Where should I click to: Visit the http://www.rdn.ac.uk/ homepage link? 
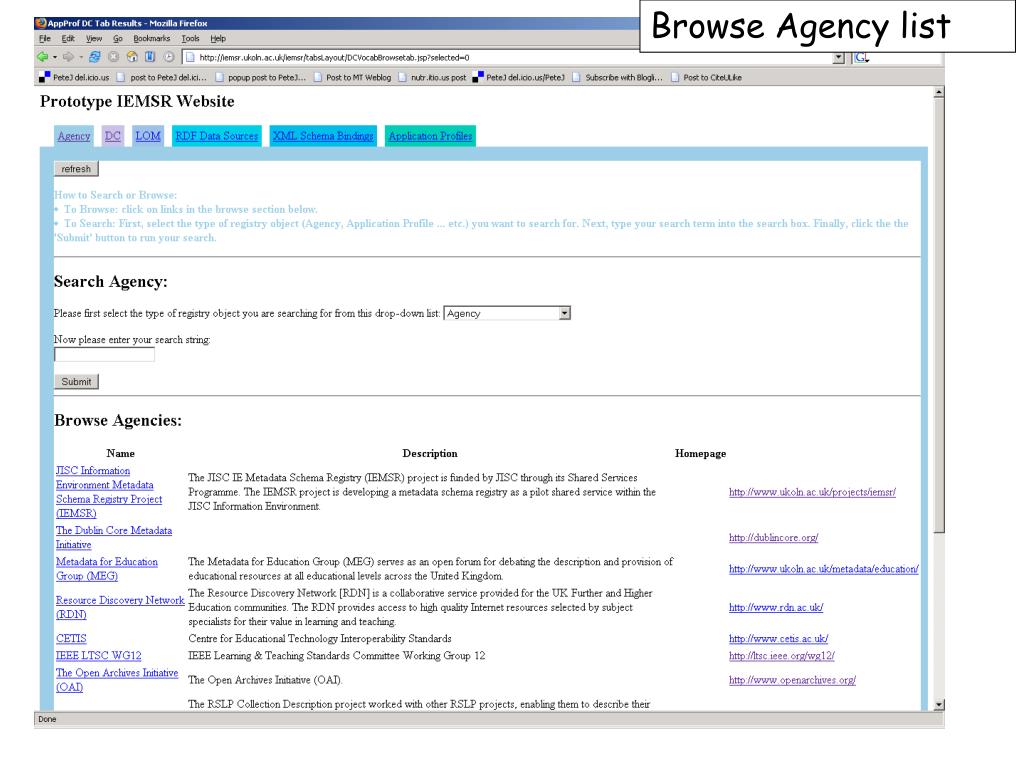pos(776,608)
